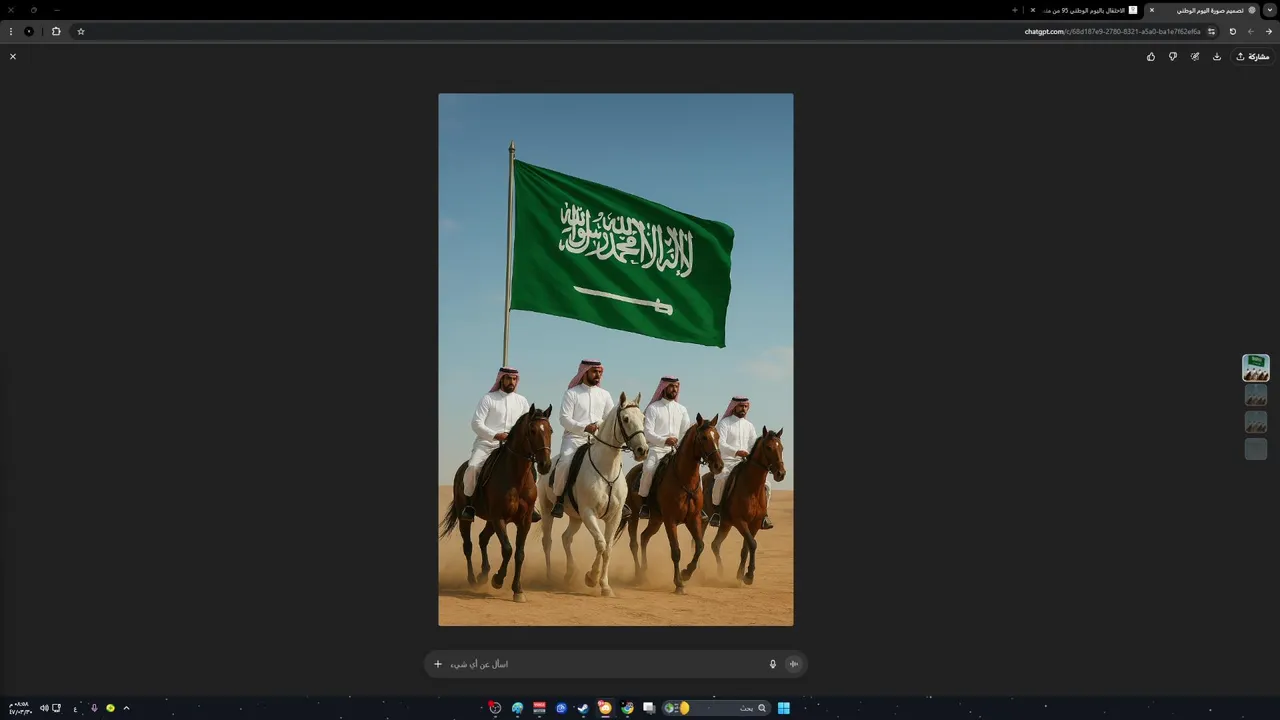The width and height of the screenshot is (1280, 720).
Task: Open a new browser tab
Action: (1014, 10)
